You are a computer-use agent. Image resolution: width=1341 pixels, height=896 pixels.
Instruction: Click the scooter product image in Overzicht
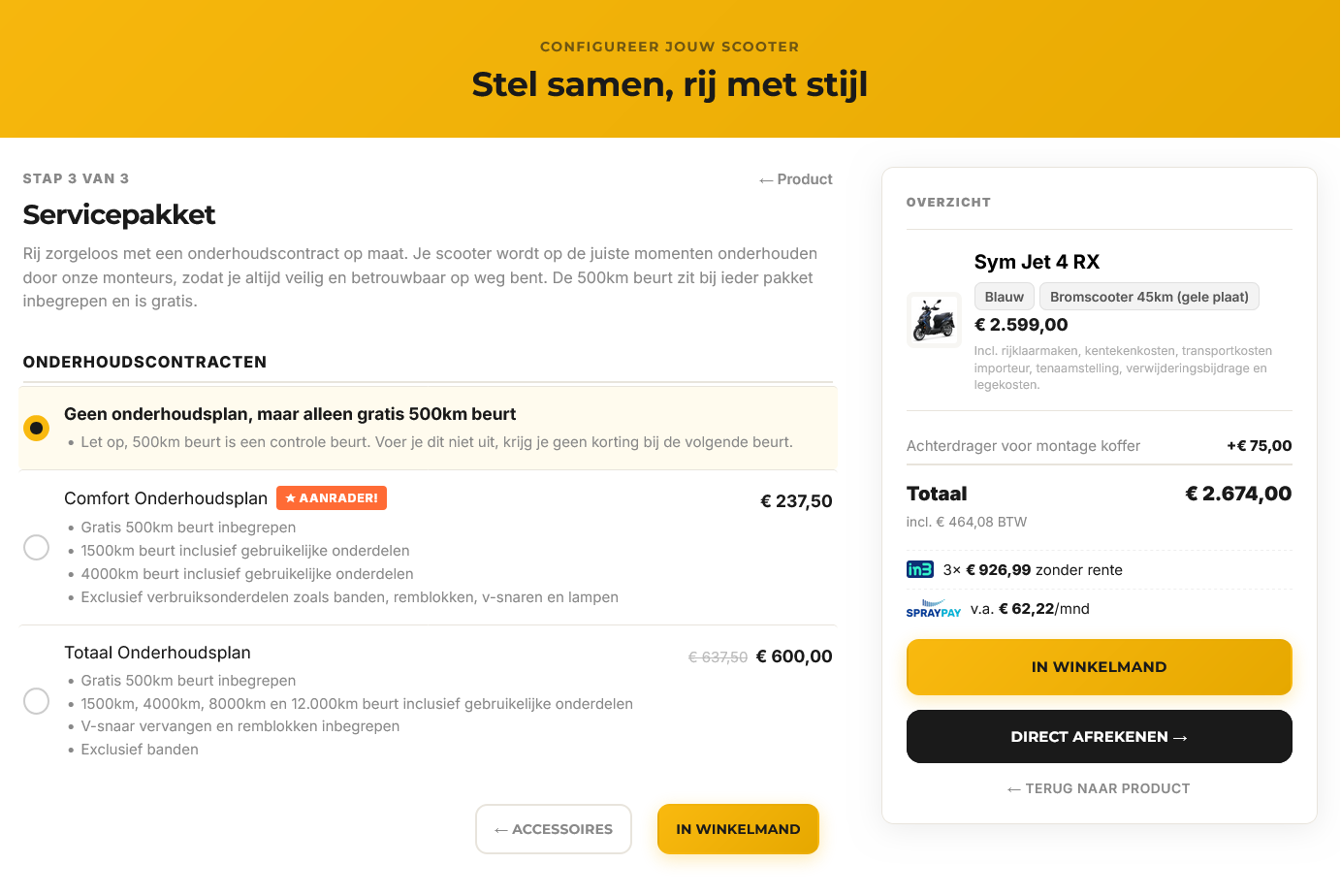coord(933,319)
